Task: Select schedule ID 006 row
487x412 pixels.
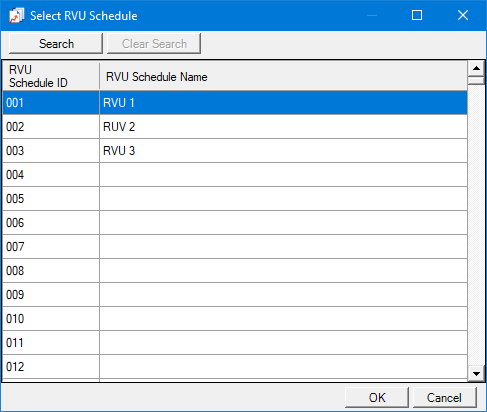Action: [x=235, y=223]
